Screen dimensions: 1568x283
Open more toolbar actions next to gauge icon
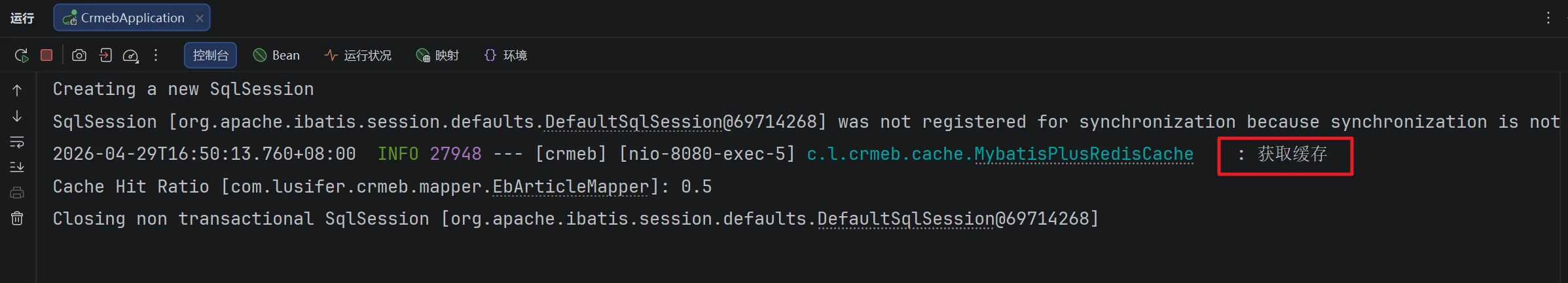click(156, 55)
